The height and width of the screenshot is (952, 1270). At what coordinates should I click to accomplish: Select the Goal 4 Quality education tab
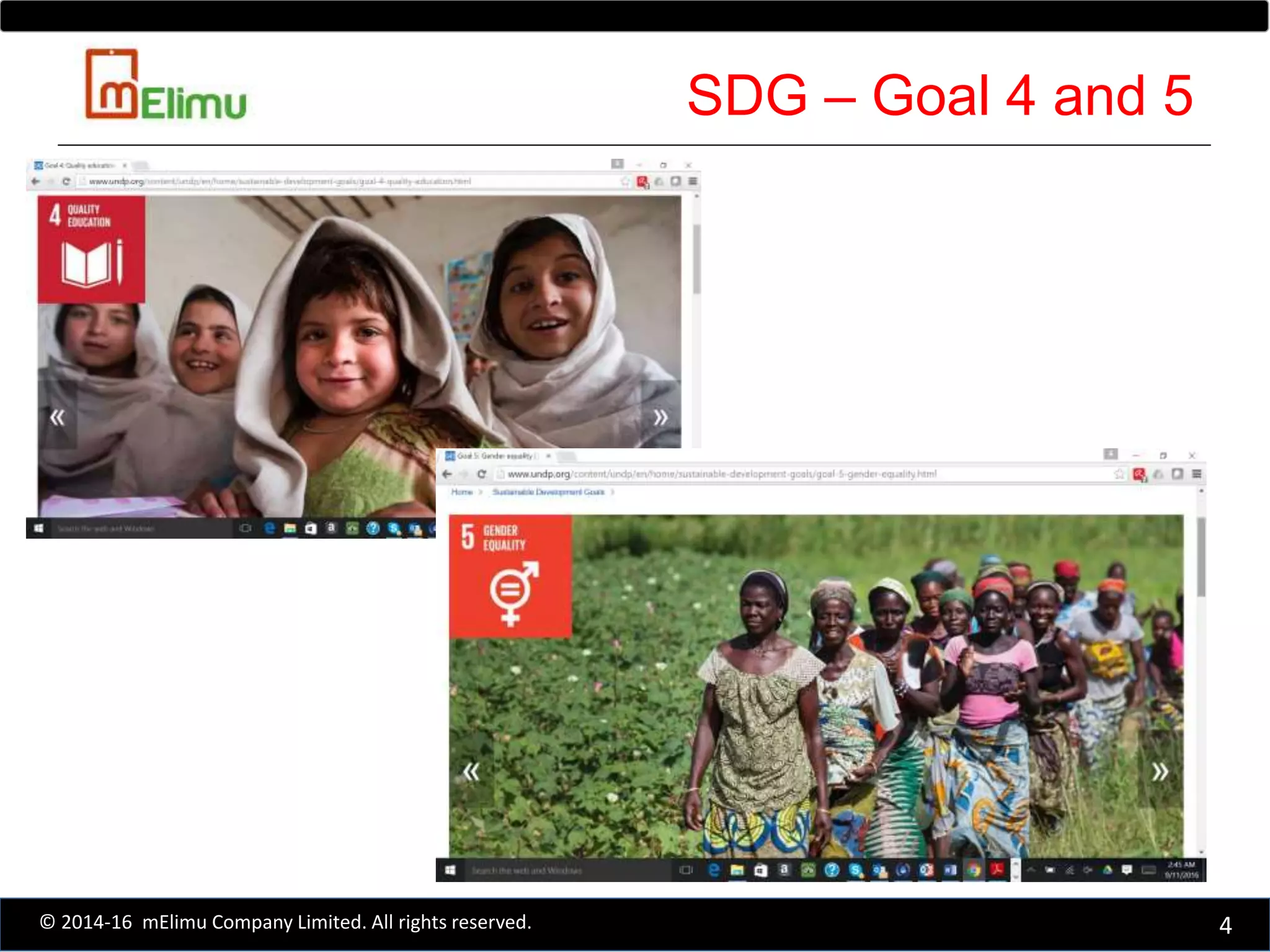click(x=78, y=165)
